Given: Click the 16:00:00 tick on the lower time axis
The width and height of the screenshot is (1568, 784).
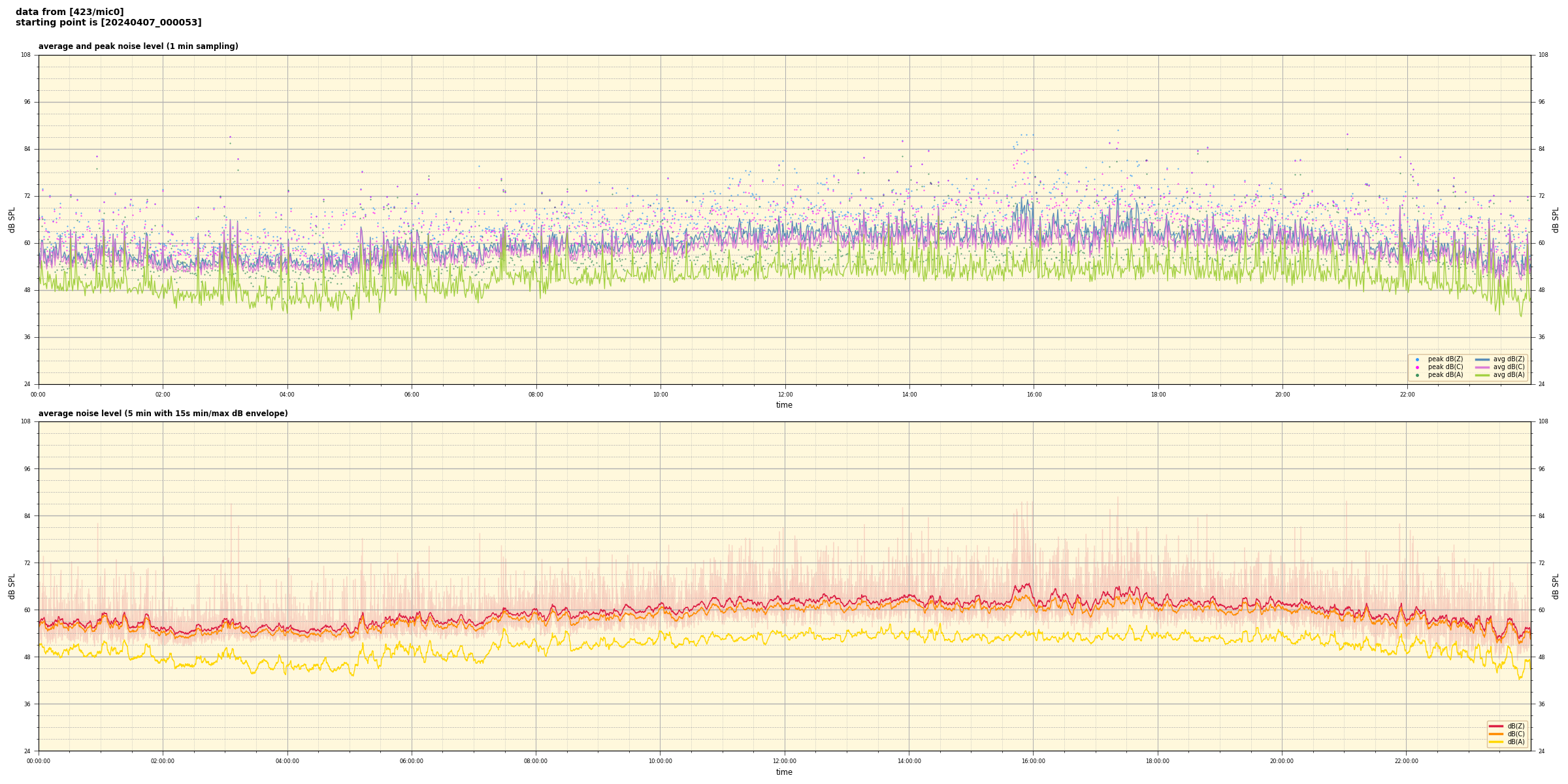Looking at the screenshot, I should point(1034,761).
